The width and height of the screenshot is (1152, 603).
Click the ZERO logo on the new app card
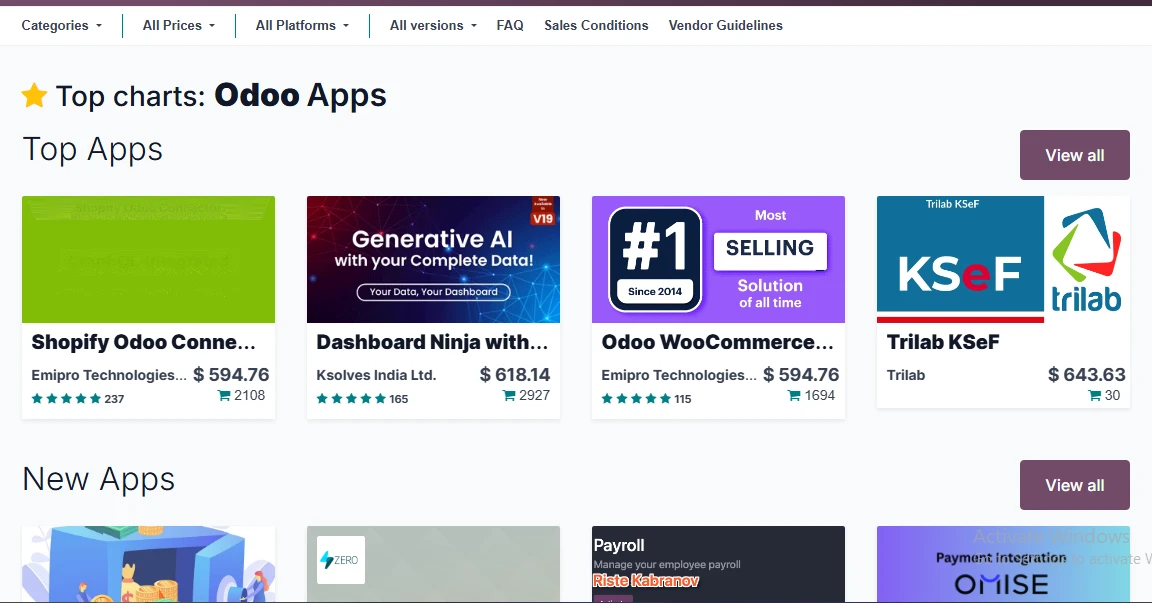point(340,560)
